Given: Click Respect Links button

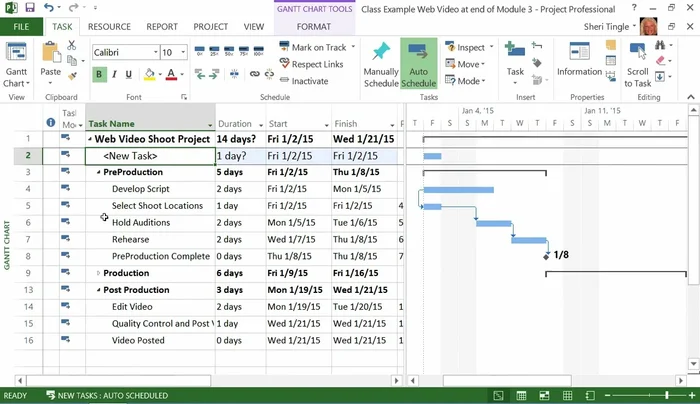Looking at the screenshot, I should click(312, 64).
